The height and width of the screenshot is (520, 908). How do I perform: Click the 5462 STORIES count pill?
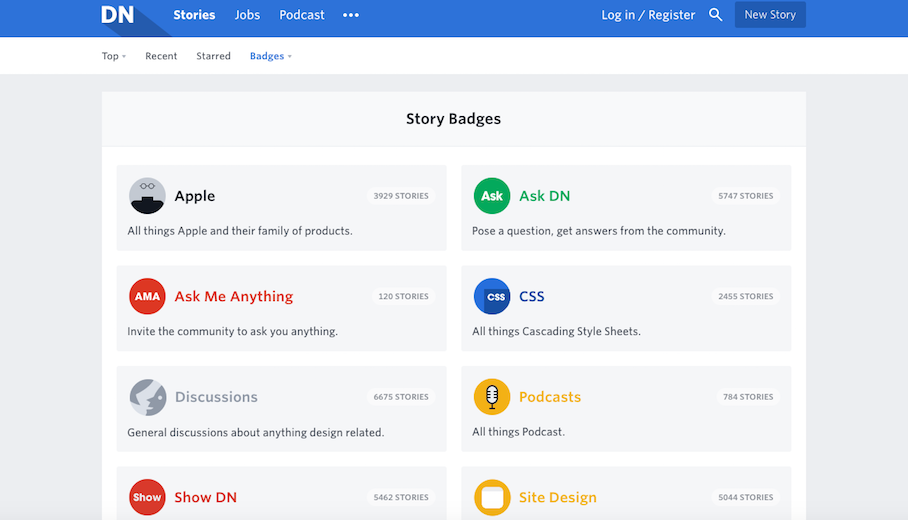(401, 497)
